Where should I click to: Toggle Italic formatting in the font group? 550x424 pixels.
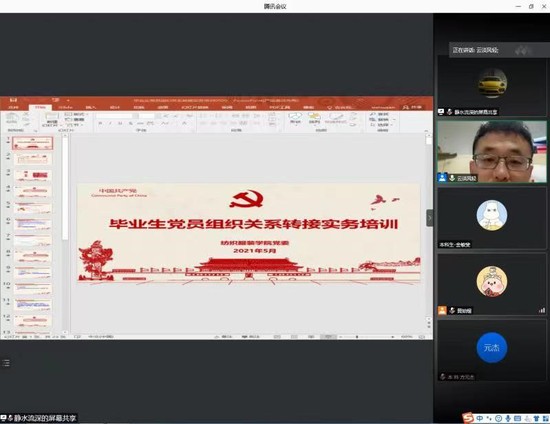pos(110,123)
